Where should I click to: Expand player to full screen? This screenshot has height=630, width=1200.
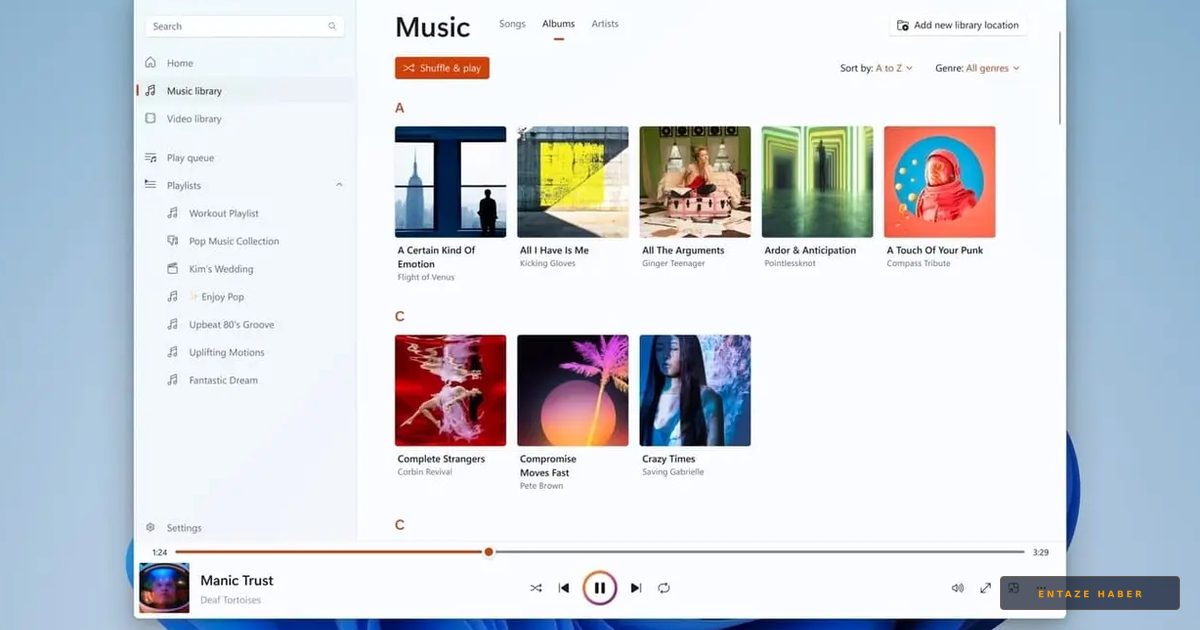986,588
